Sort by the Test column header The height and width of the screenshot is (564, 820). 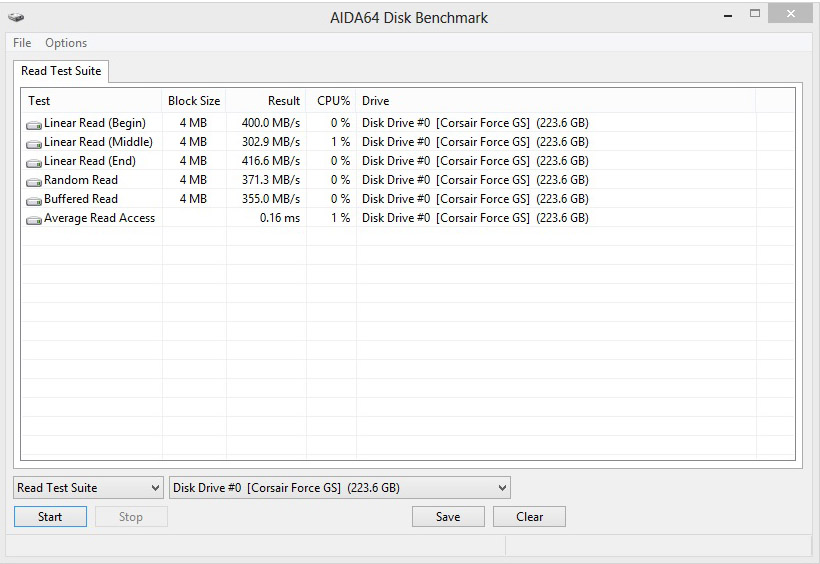click(92, 101)
